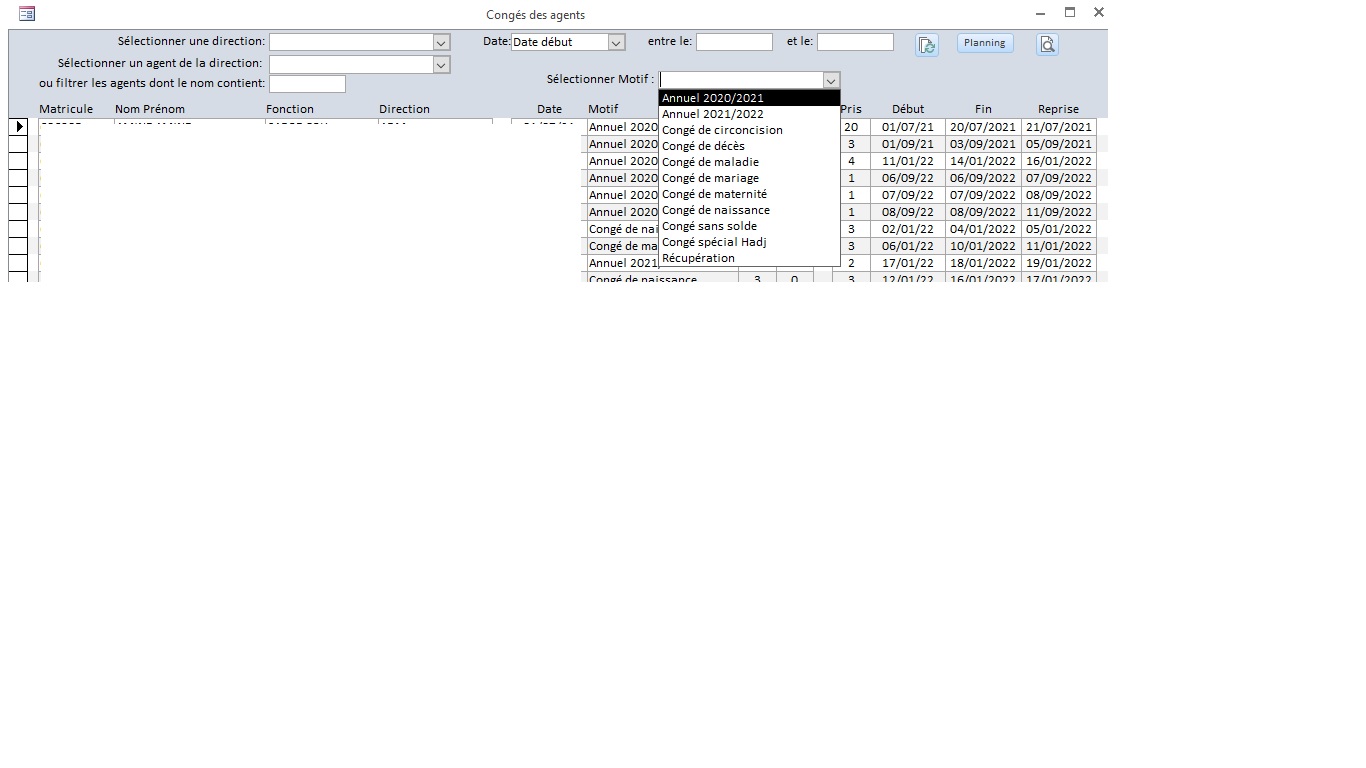This screenshot has width=1366, height=768.
Task: Choose 'Congé spécial Hadj' option
Action: point(749,242)
